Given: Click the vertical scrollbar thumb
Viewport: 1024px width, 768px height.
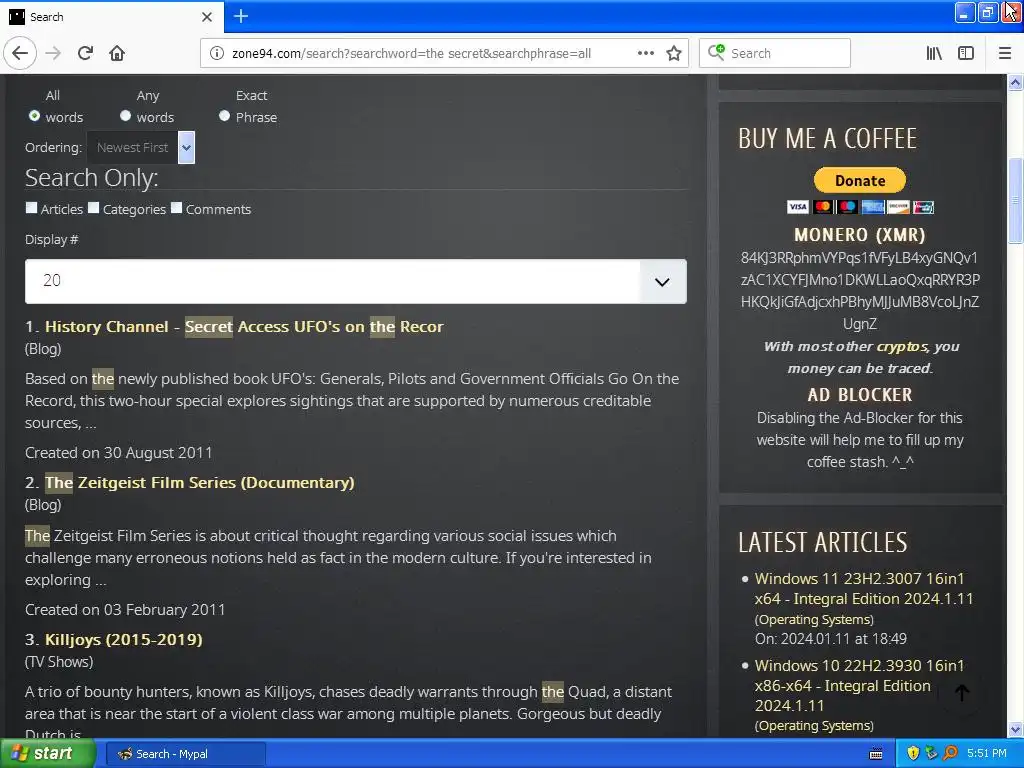Looking at the screenshot, I should point(1016,201).
